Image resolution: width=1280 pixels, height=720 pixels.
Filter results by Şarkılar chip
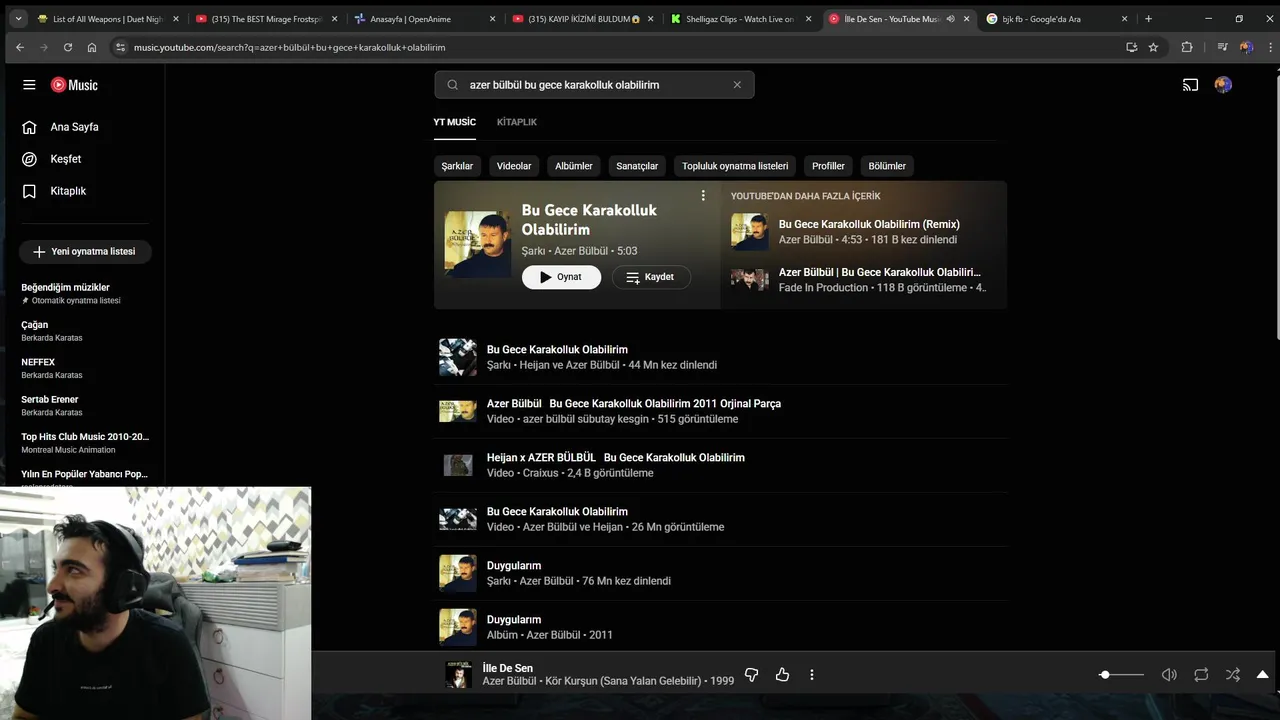coord(457,166)
